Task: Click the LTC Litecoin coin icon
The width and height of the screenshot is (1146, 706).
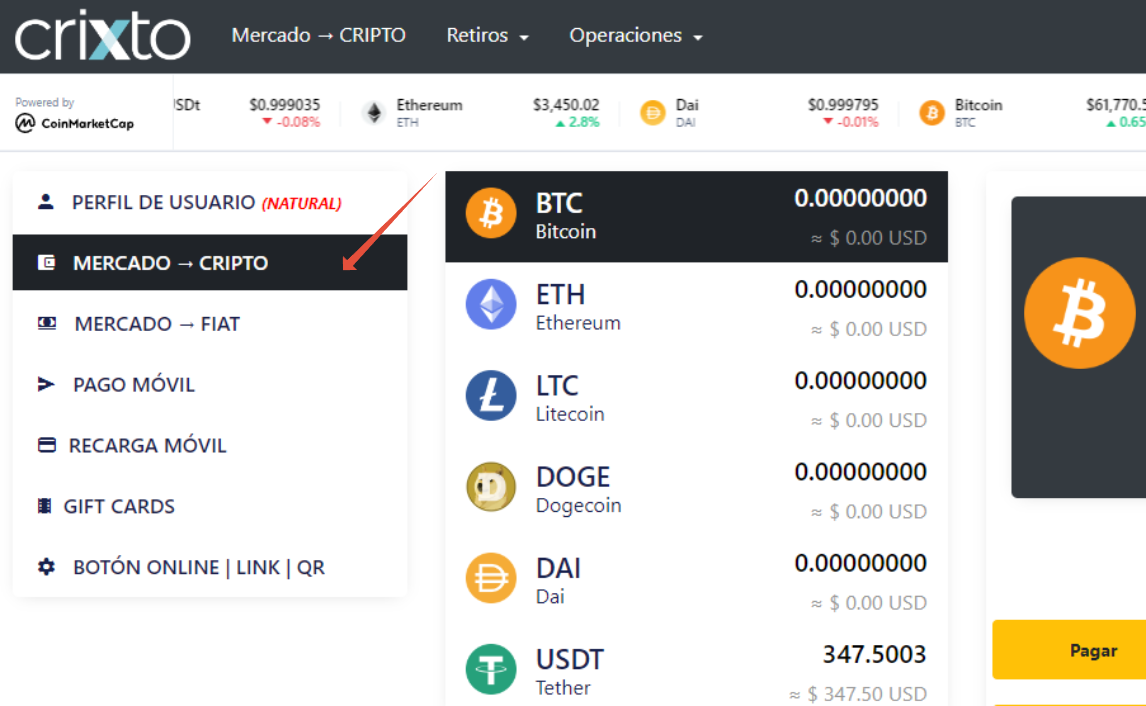Action: pos(491,395)
